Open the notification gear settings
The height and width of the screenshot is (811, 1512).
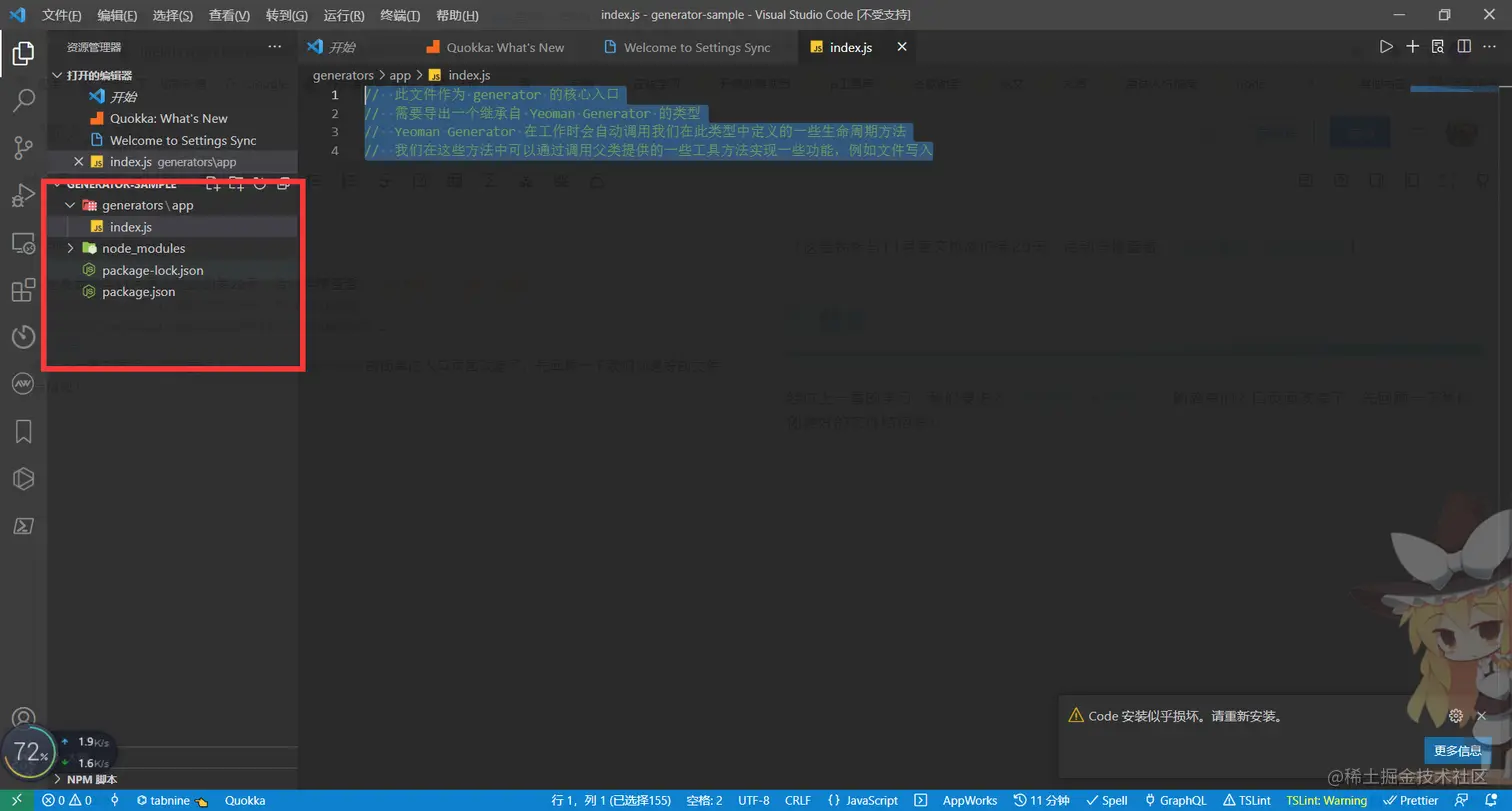tap(1456, 716)
